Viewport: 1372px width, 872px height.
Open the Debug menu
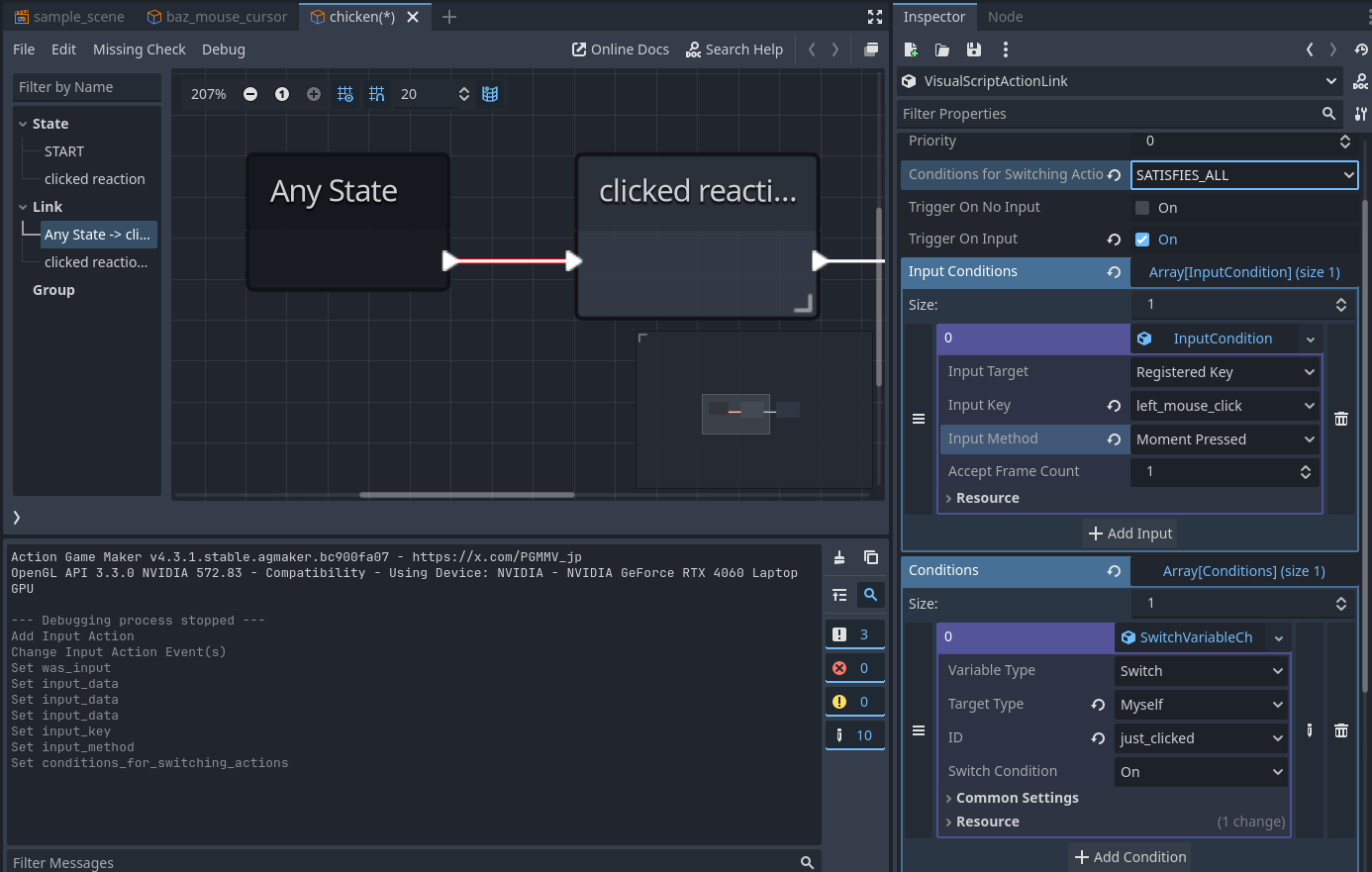(x=224, y=49)
